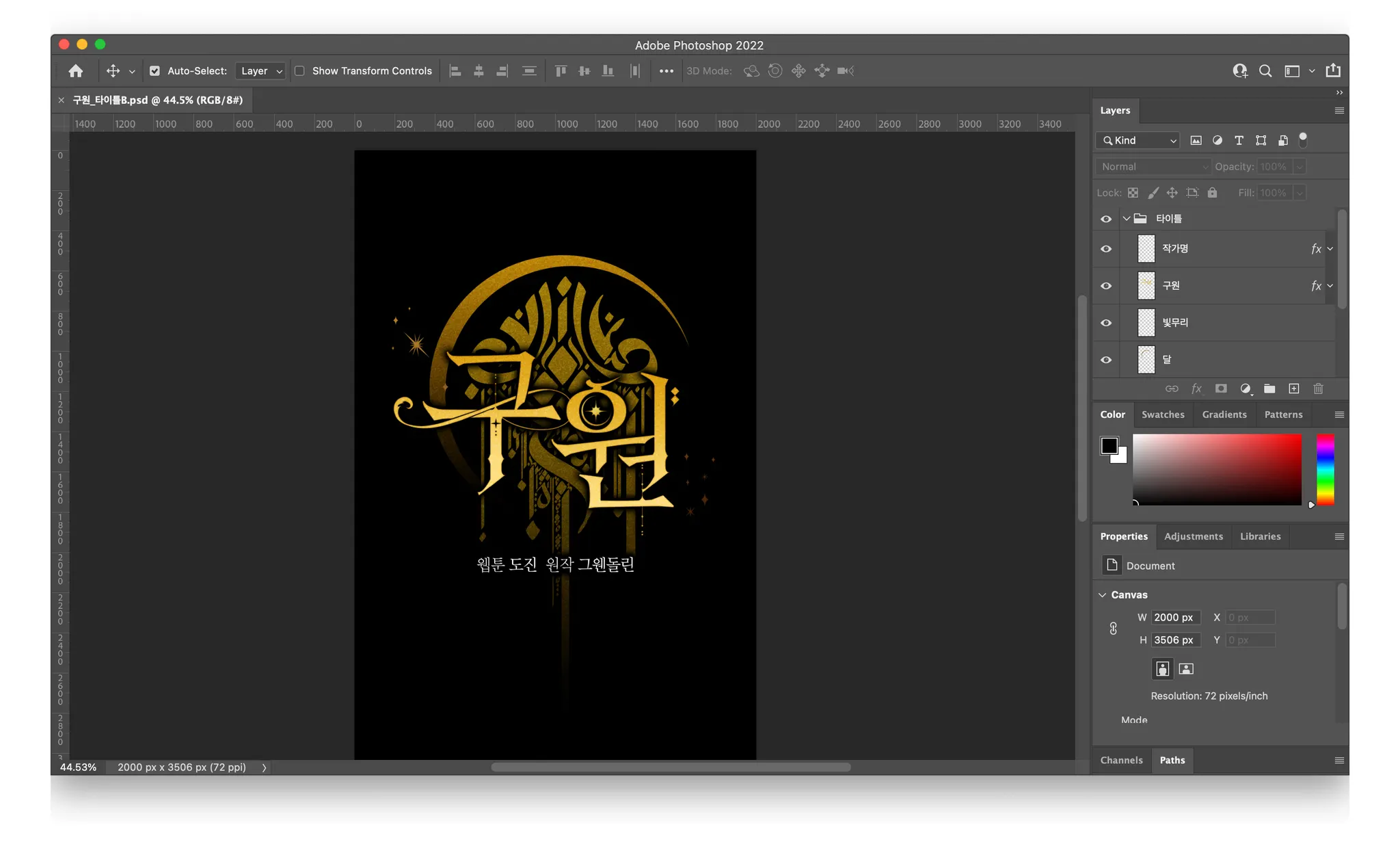Enable Show Transform Controls checkbox
Image resolution: width=1400 pixels, height=842 pixels.
(299, 71)
